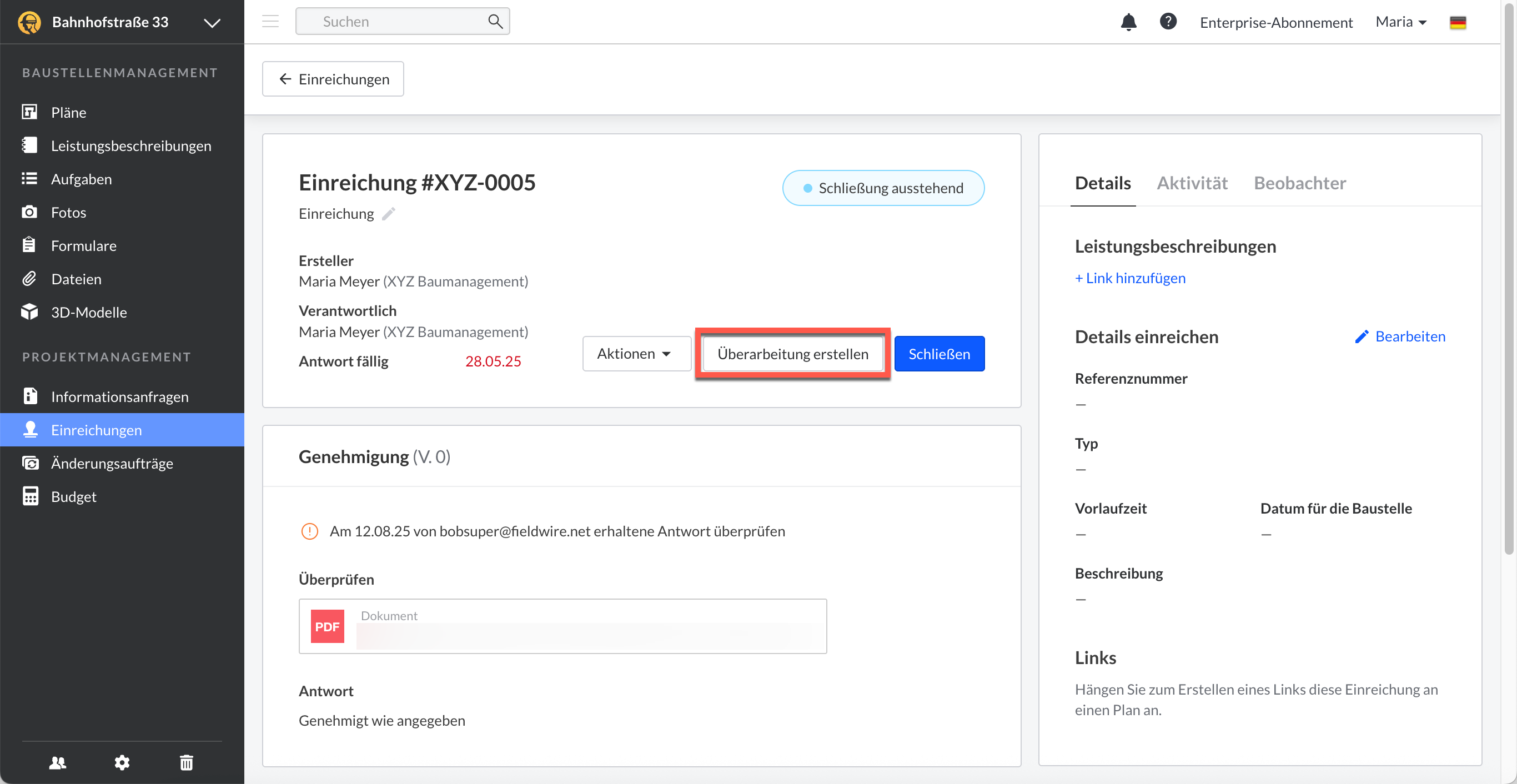This screenshot has height=784, width=1517.
Task: Click the trash bin icon in sidebar
Action: [186, 763]
